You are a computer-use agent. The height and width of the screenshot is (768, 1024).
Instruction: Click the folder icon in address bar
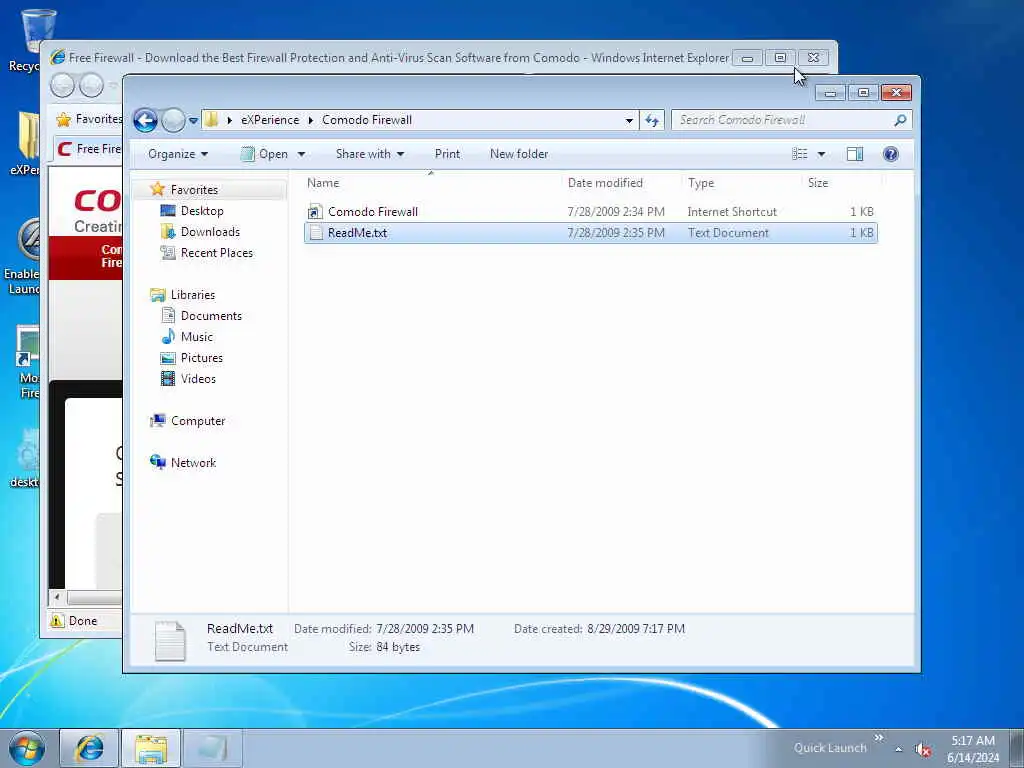pos(211,120)
